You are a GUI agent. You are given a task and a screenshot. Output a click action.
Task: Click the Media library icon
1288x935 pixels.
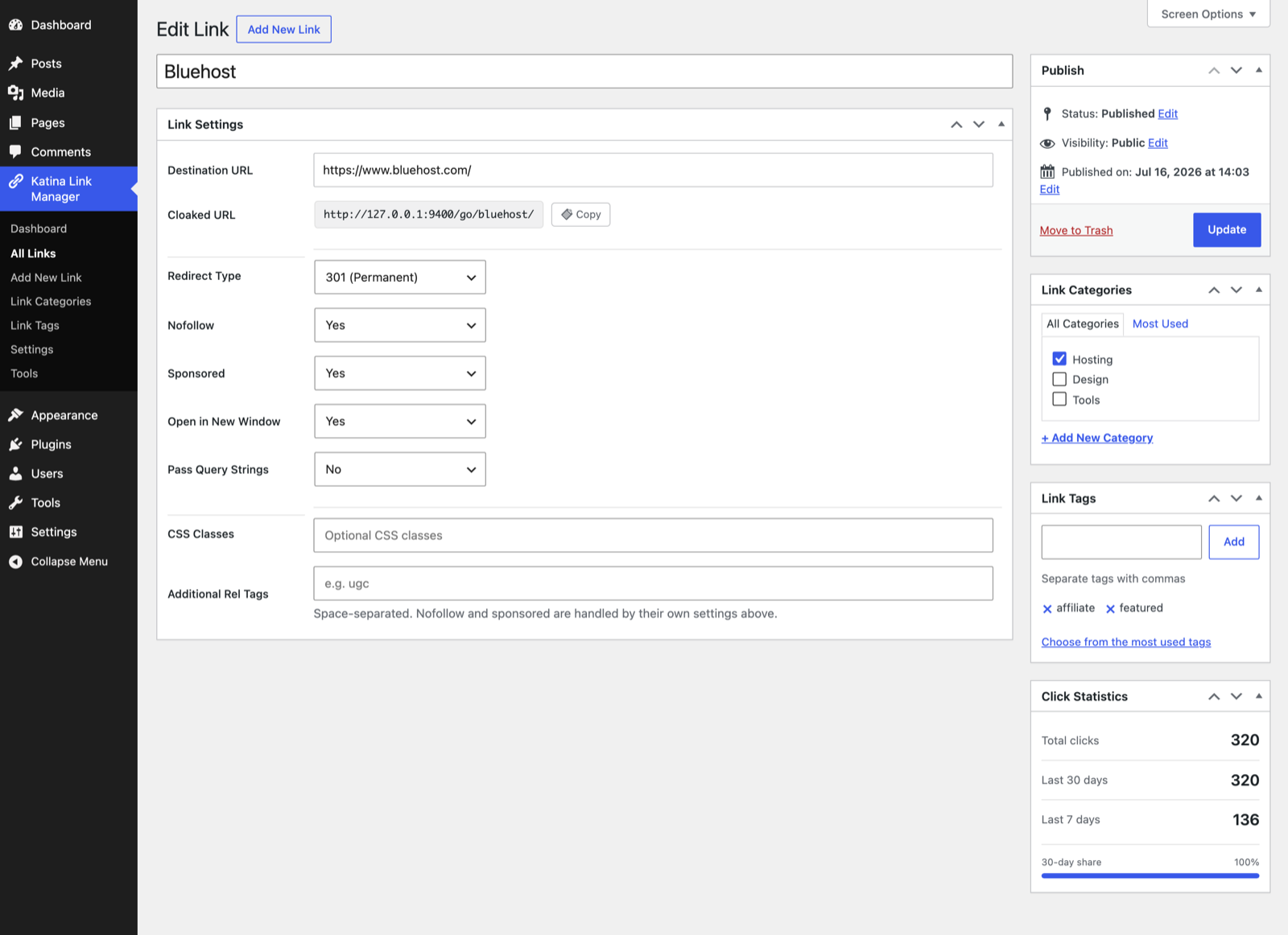click(15, 93)
